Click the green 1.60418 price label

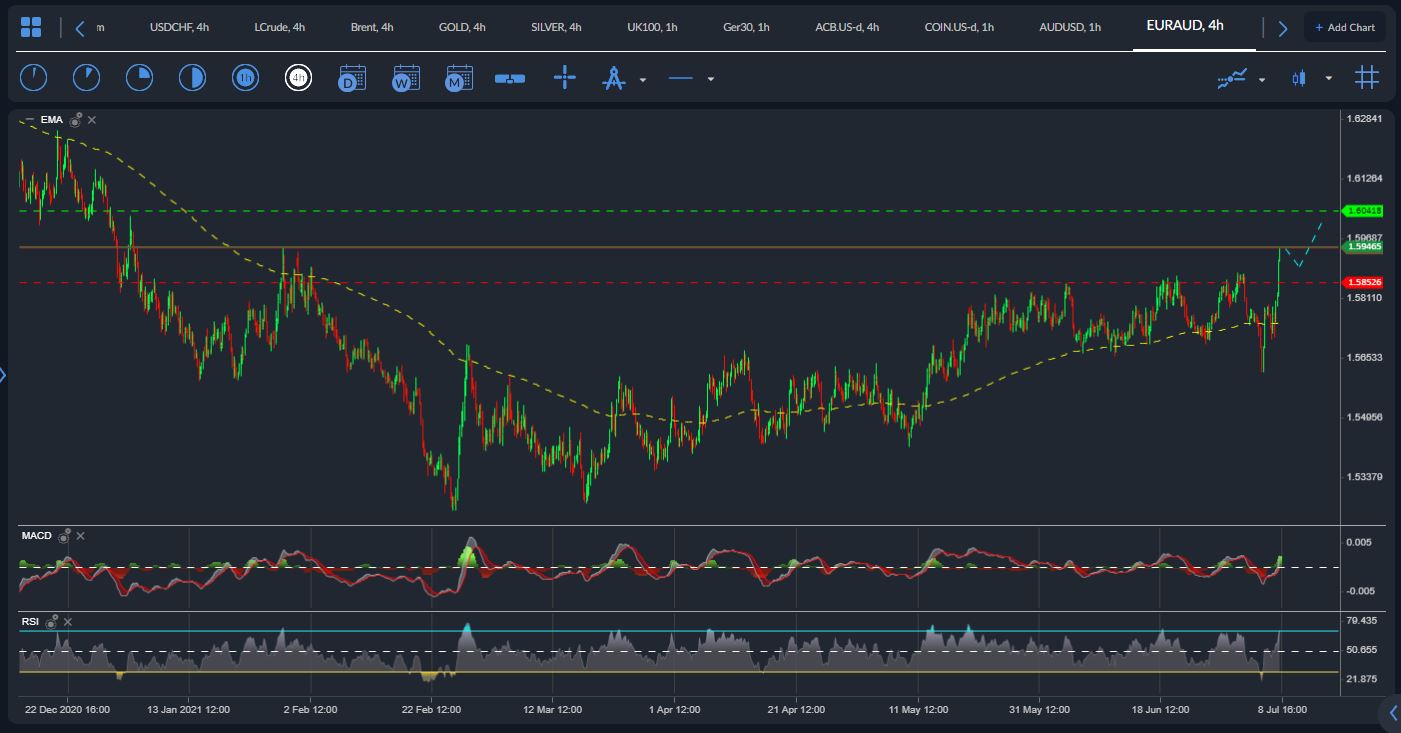click(1363, 211)
